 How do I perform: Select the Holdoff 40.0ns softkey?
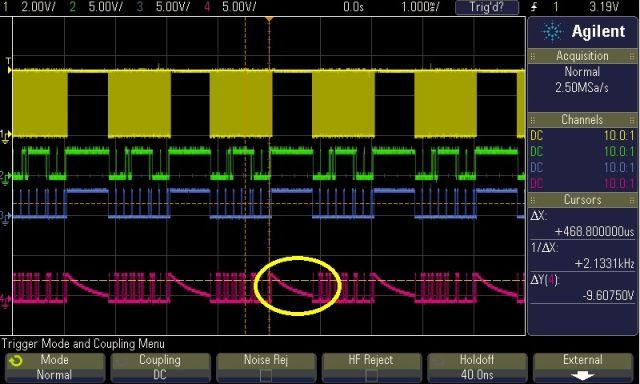coord(477,367)
